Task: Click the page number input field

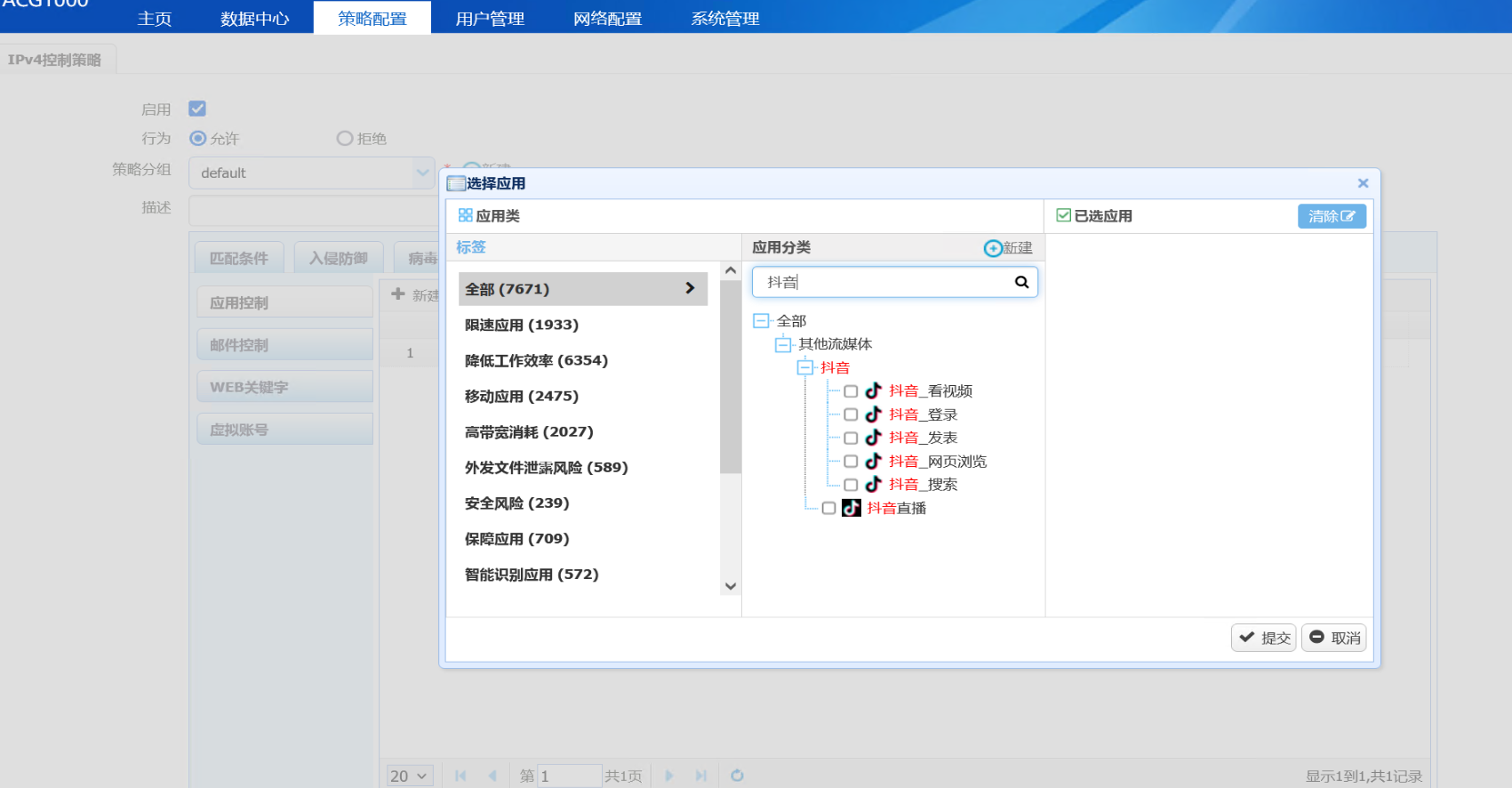Action: [569, 776]
